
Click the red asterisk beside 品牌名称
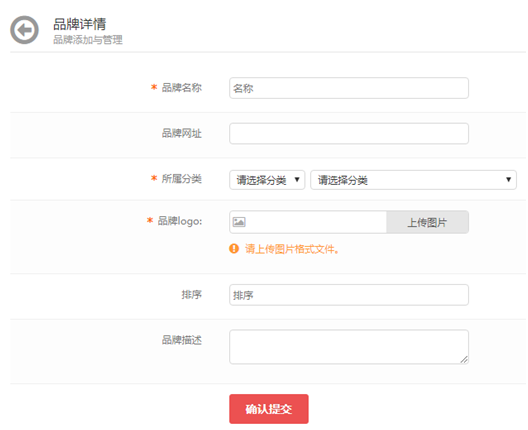(x=154, y=87)
